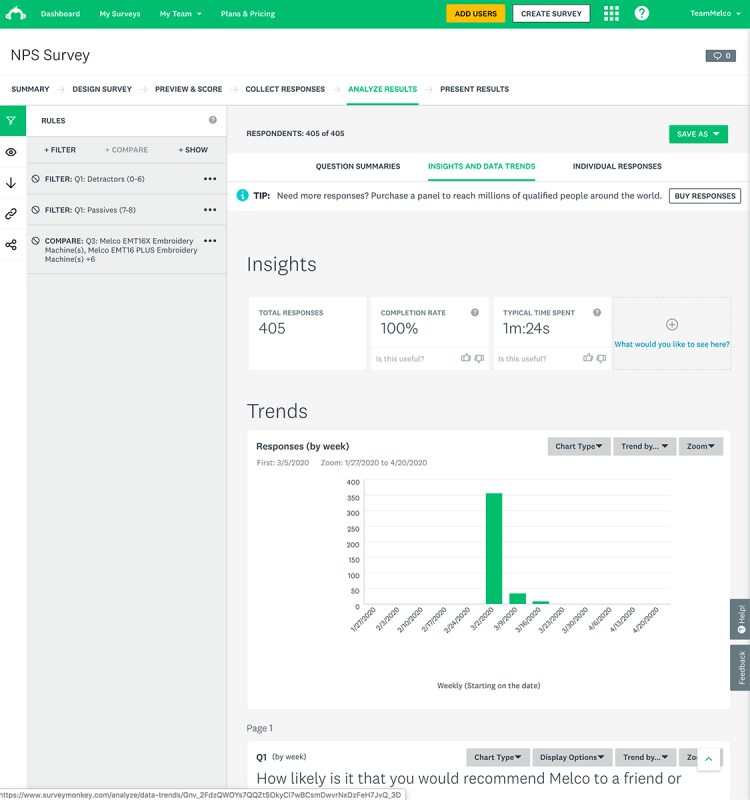Open the apps grid icon
750x800 pixels.
(611, 14)
